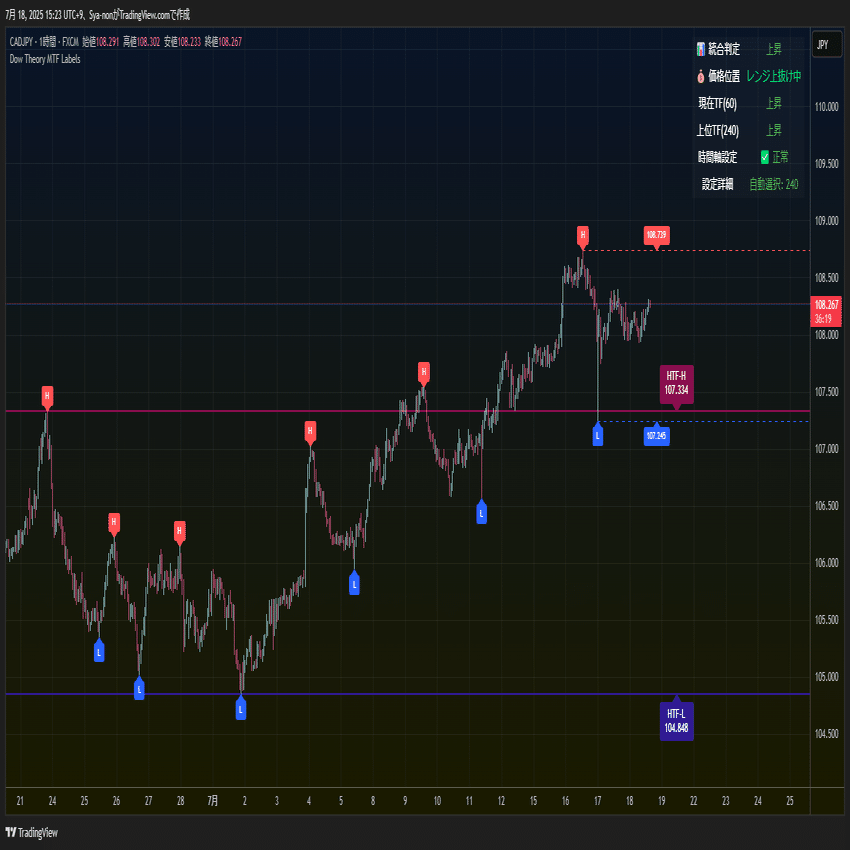Click the 104.500 label on the price axis

point(826,733)
